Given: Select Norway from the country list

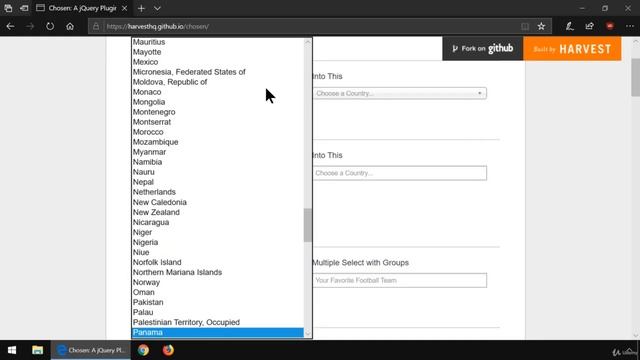Looking at the screenshot, I should [x=218, y=282].
